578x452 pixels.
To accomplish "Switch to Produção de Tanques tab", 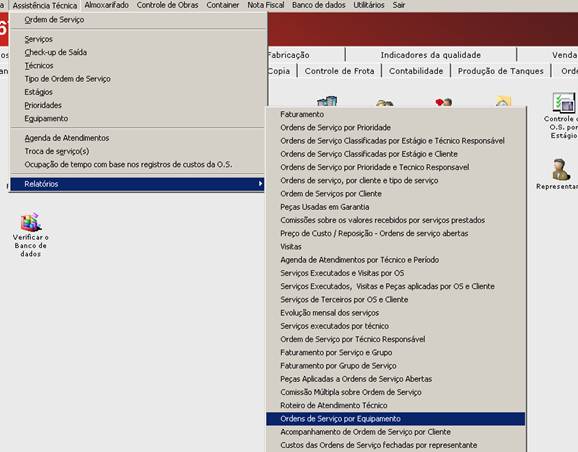I will 501,71.
